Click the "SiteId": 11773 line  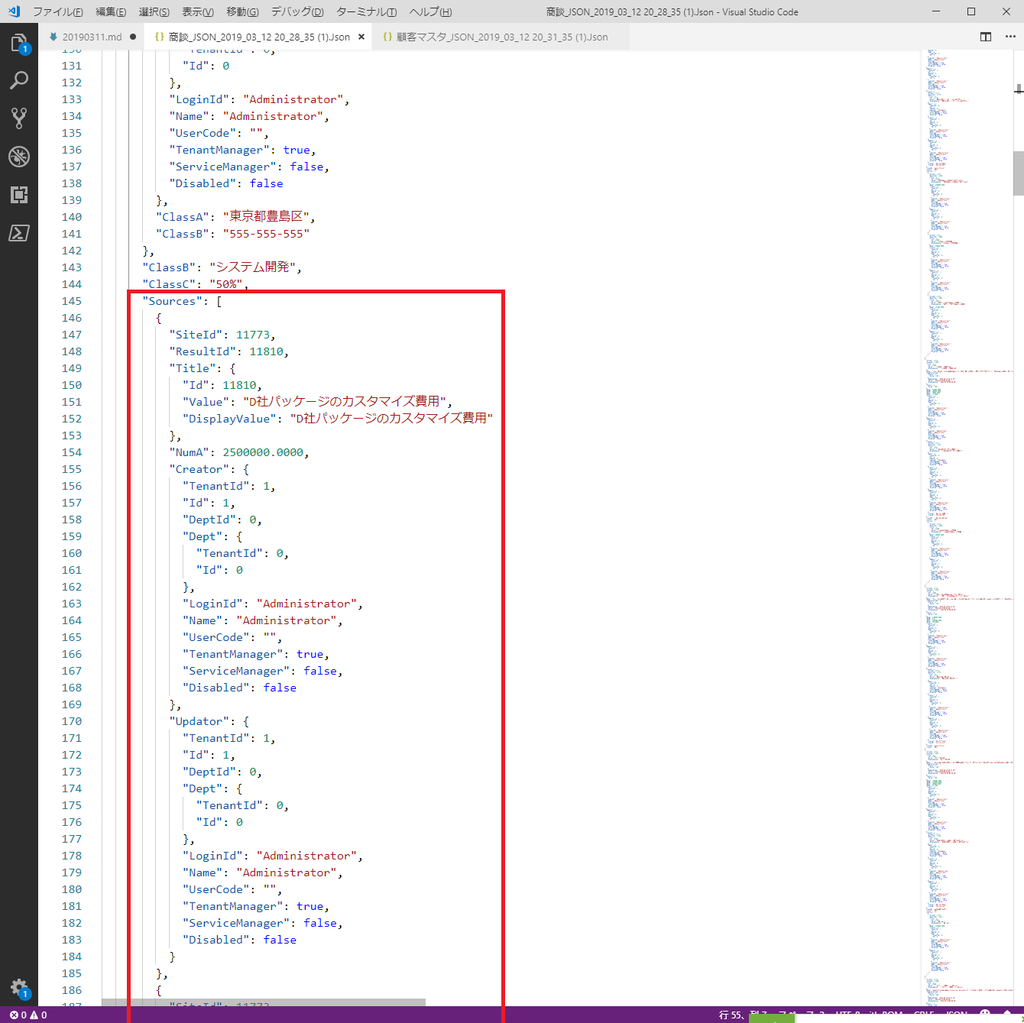click(222, 334)
